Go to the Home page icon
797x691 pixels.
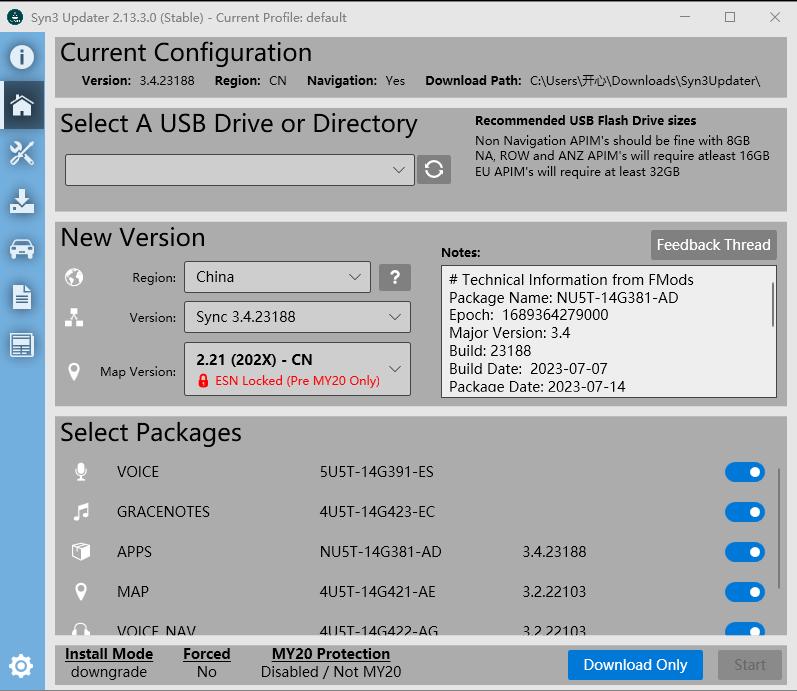click(22, 105)
